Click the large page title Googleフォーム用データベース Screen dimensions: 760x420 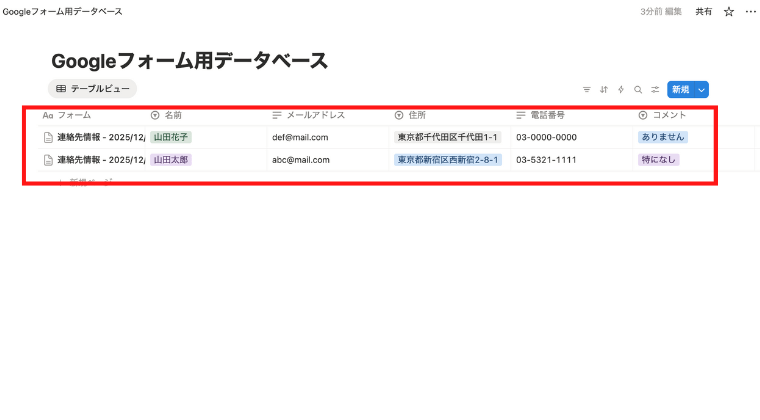point(190,61)
